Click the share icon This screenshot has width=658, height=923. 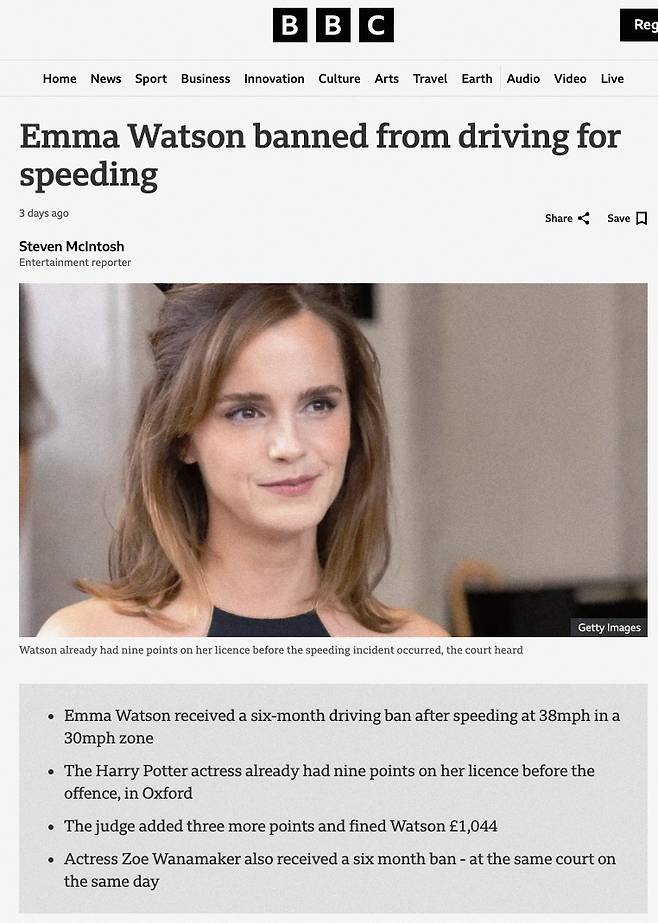pyautogui.click(x=584, y=218)
